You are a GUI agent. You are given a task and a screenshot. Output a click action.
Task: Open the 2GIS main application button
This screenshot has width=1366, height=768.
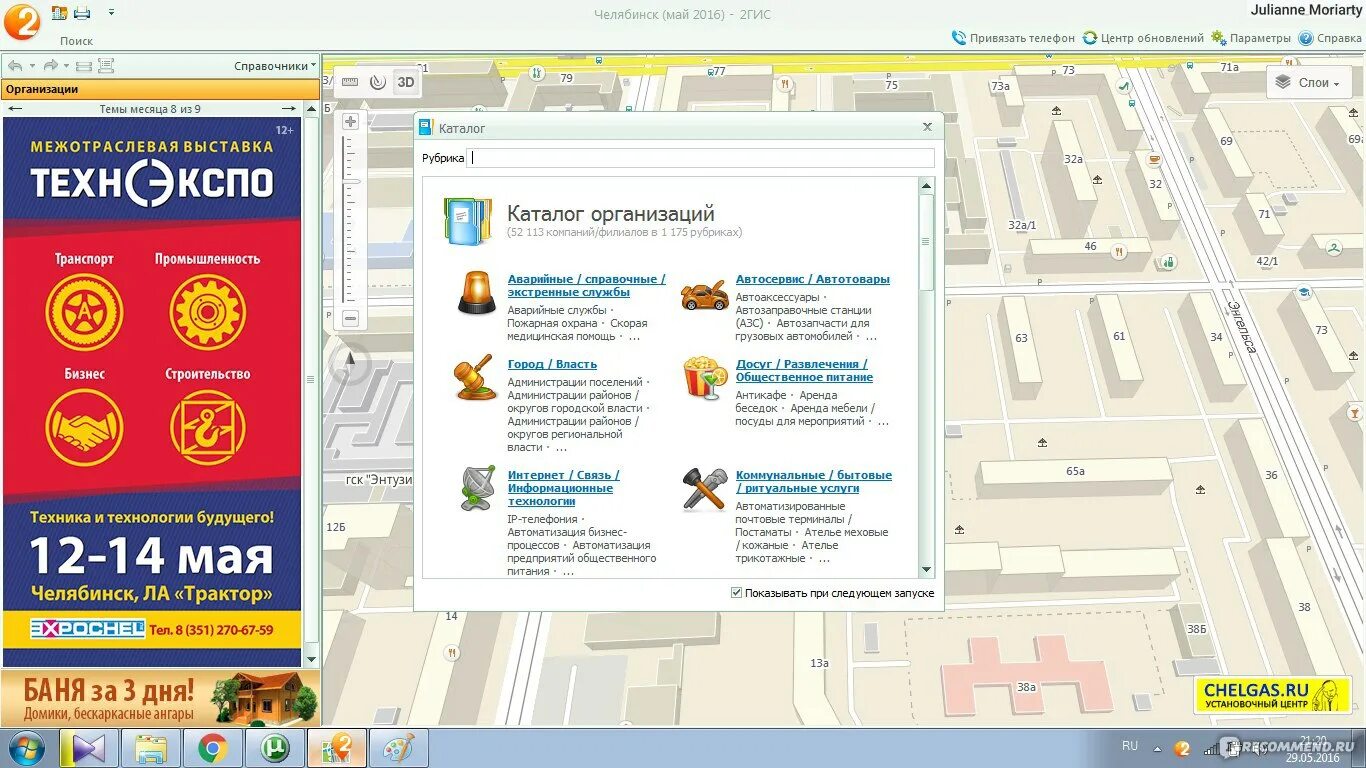21,21
